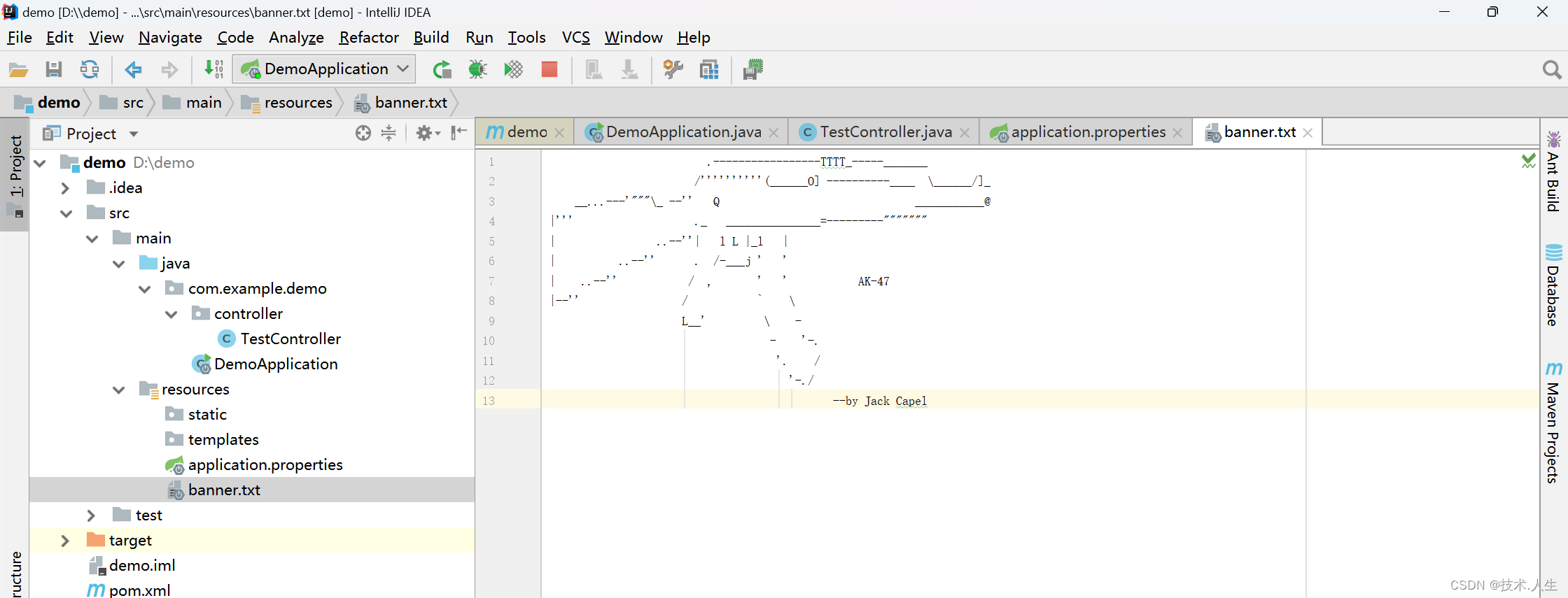Click the banner.txt breadcrumb
Screen dimensions: 1568x598
point(401,103)
